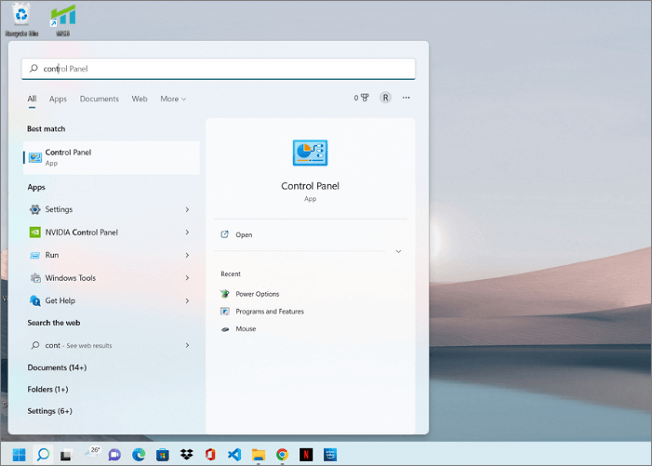
Task: Click Programs and Features icon
Action: click(225, 311)
